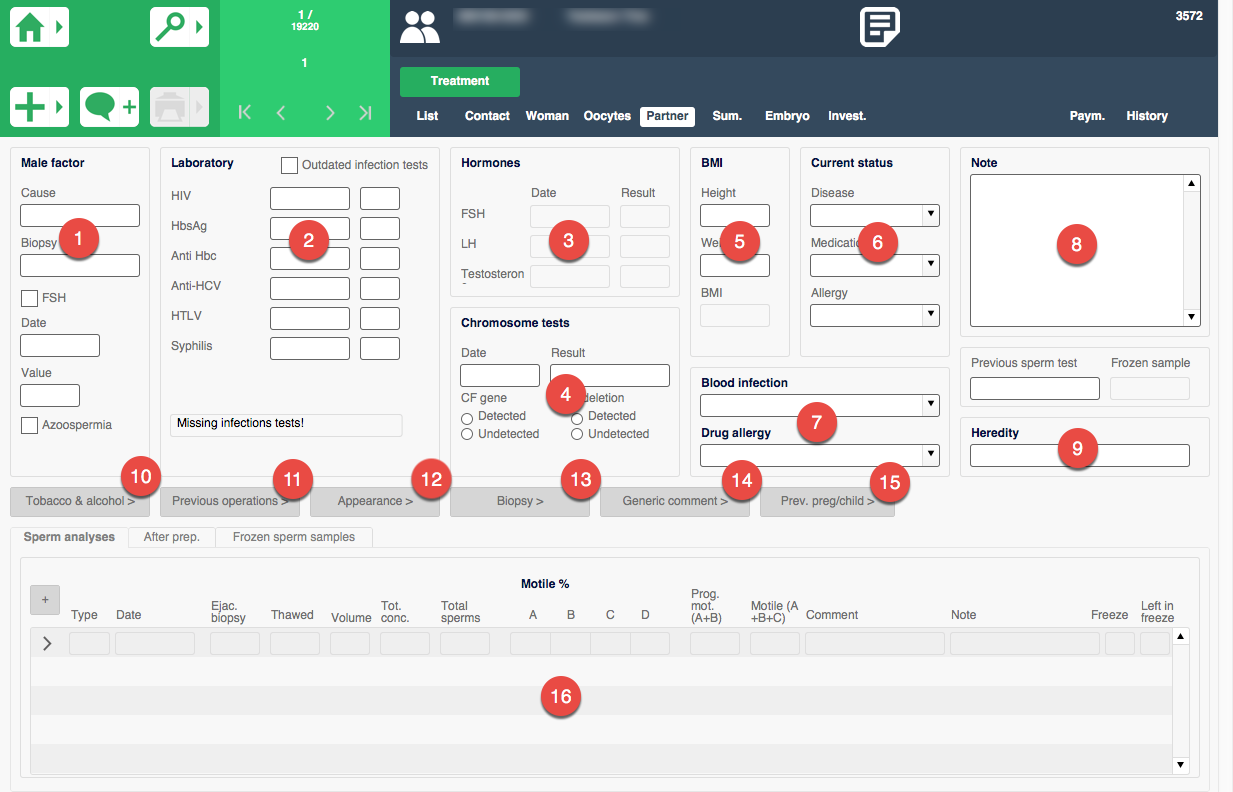Screen dimensions: 1233x792
Task: Go to the last record arrow
Action: click(365, 113)
